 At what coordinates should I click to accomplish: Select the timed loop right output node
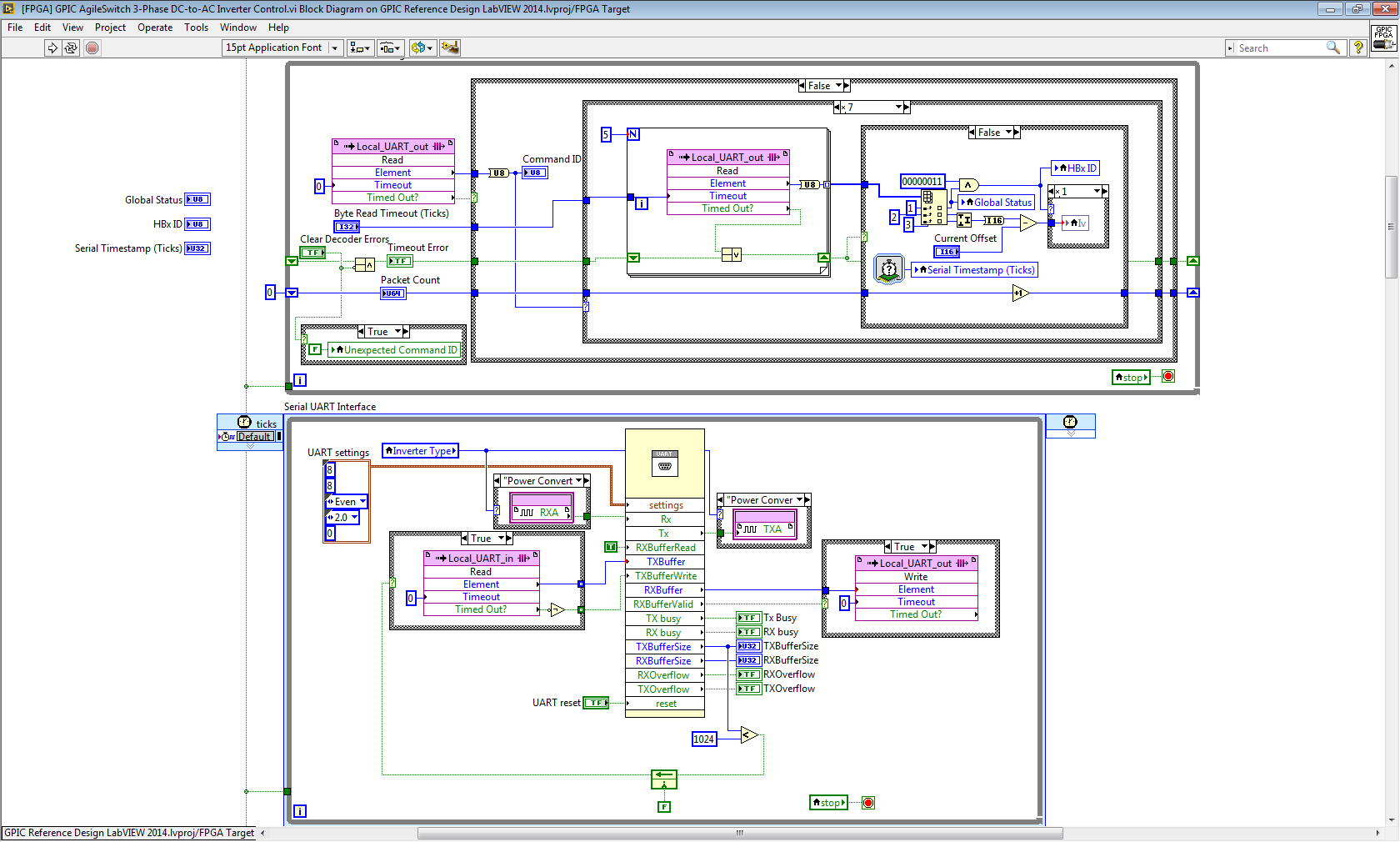click(x=1070, y=425)
